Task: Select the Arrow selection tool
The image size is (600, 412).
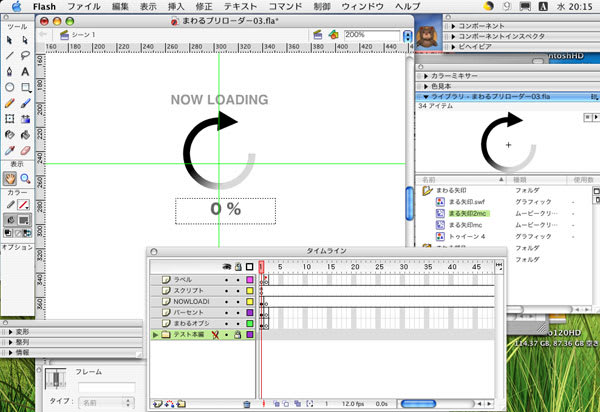Action: [x=10, y=40]
